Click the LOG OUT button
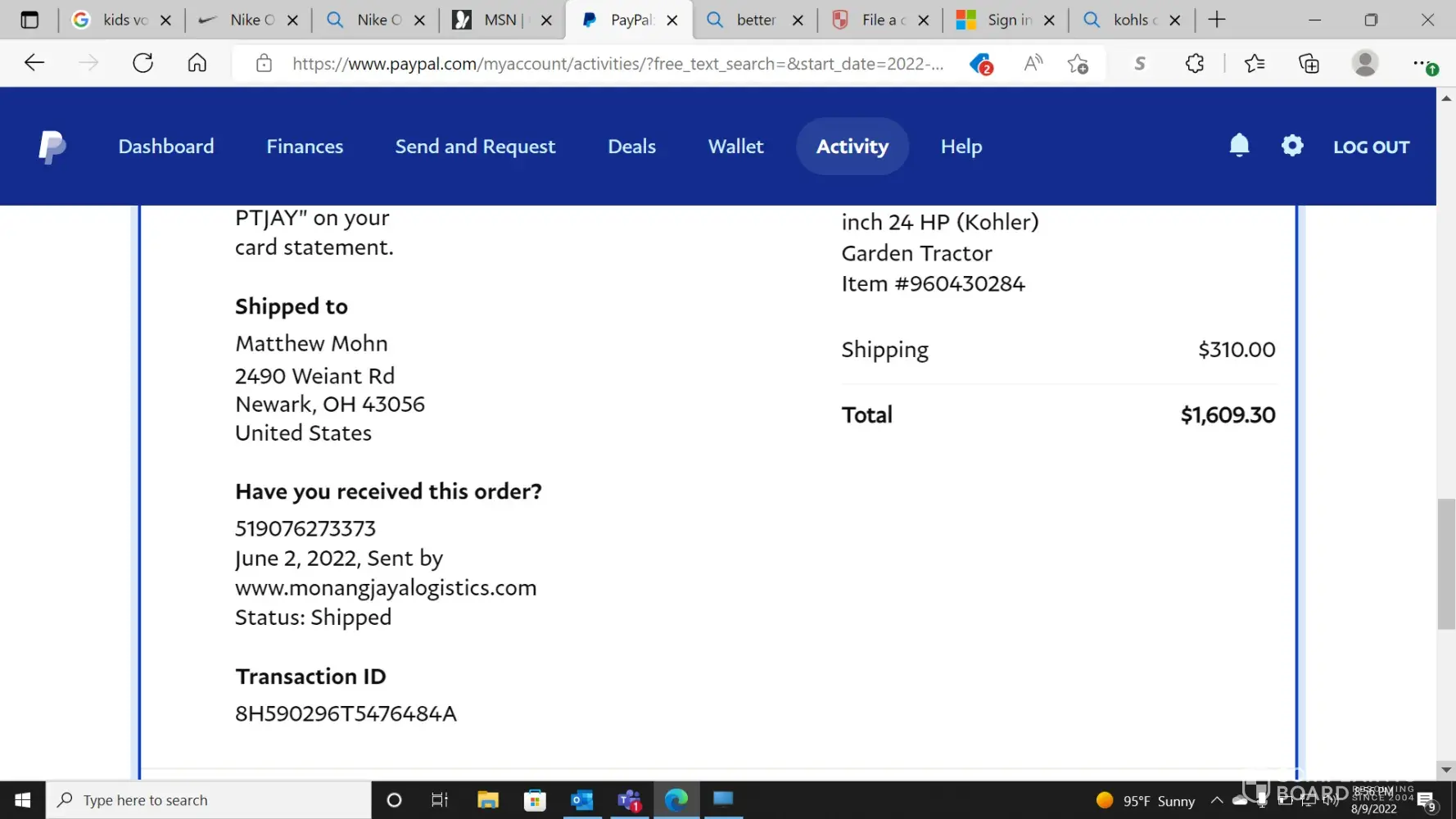 1371,147
